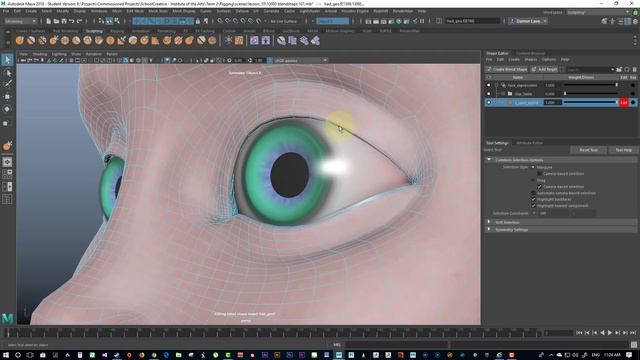
Task: Open the Modeling menu set dropdown
Action: click(x=20, y=21)
